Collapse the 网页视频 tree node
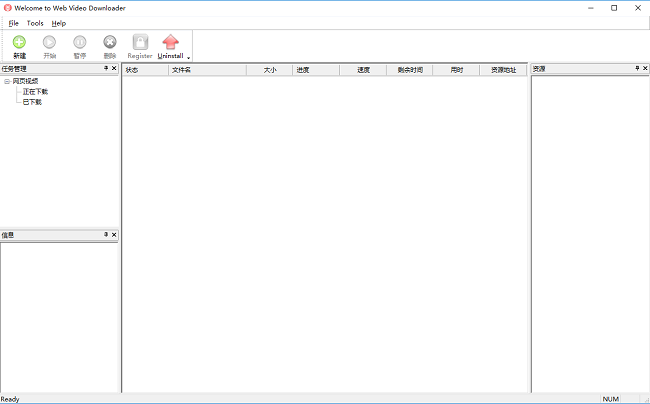This screenshot has width=650, height=404. [x=7, y=81]
